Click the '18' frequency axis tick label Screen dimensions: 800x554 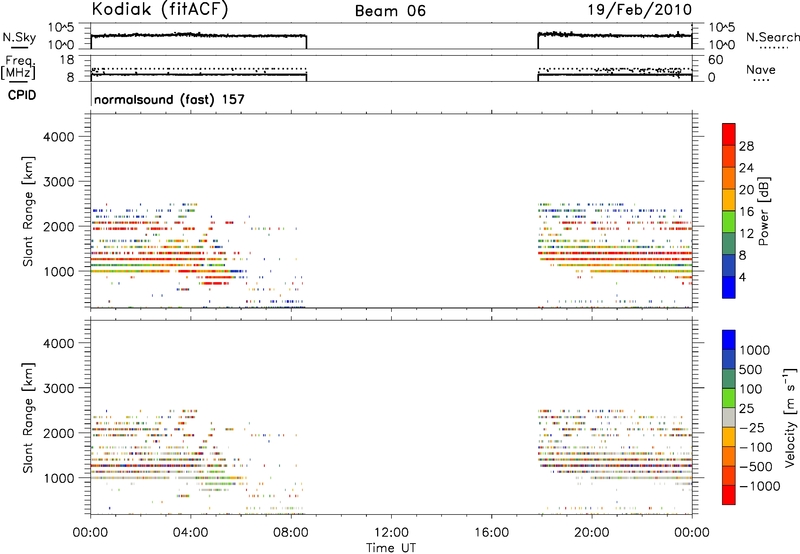(x=67, y=60)
